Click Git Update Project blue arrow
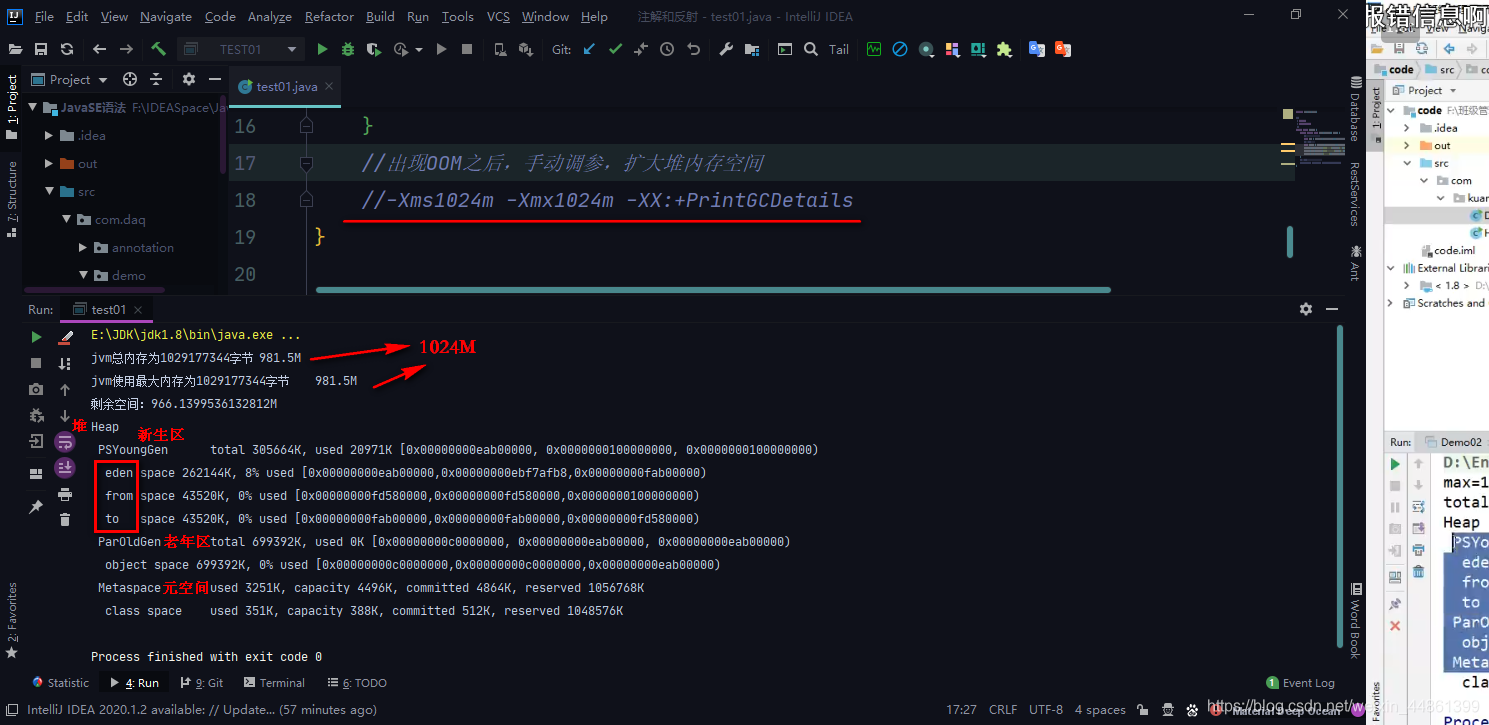This screenshot has height=725, width=1489. (x=589, y=49)
